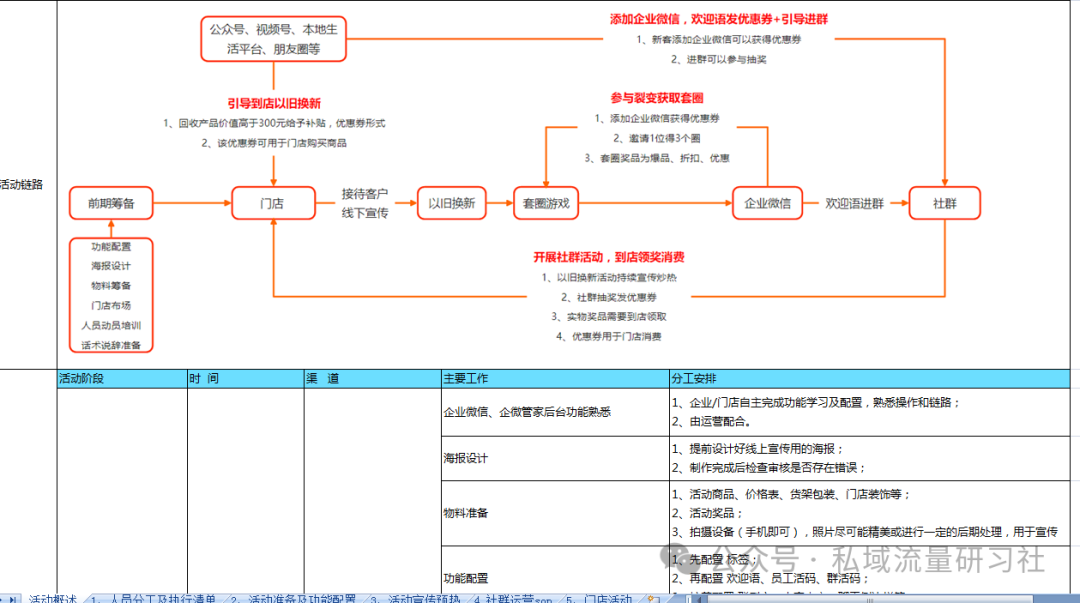Screen dimensions: 1080x603
Task: Click 门店布场 in the preparation list box
Action: tap(111, 305)
